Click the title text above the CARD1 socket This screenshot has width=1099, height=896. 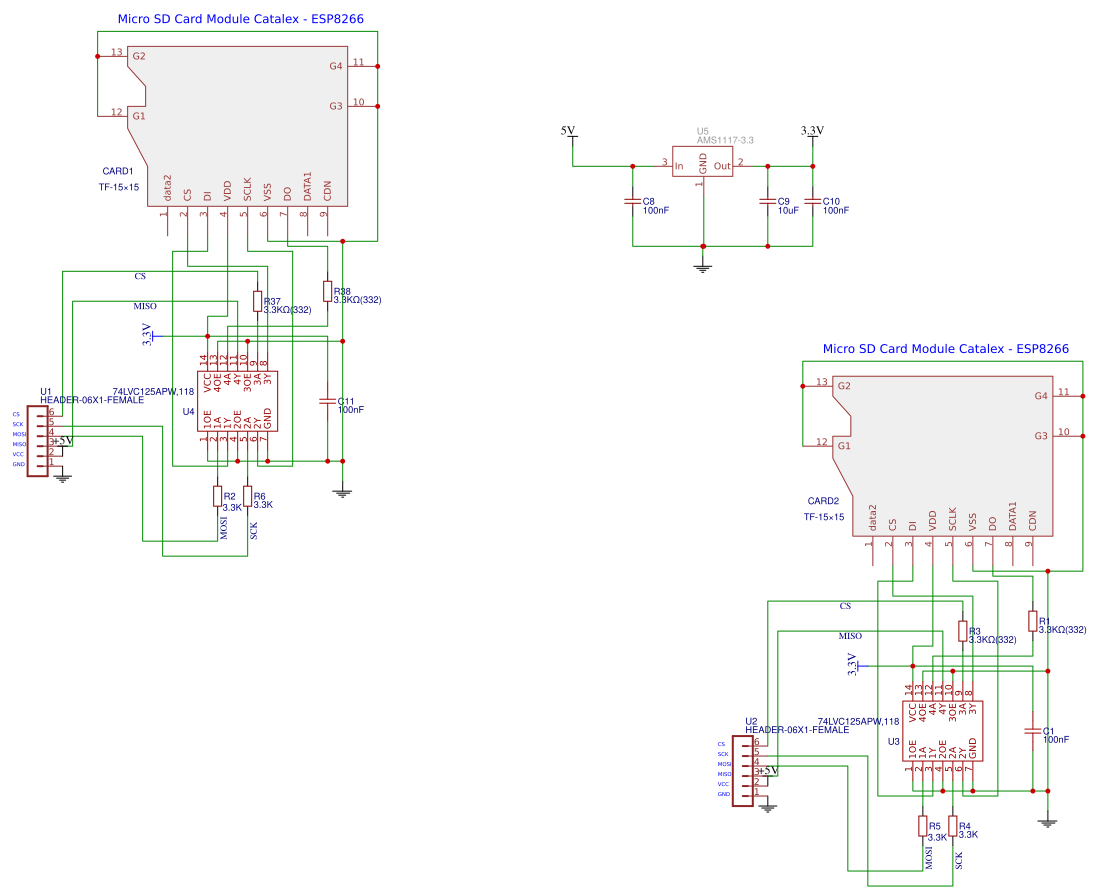pos(240,19)
